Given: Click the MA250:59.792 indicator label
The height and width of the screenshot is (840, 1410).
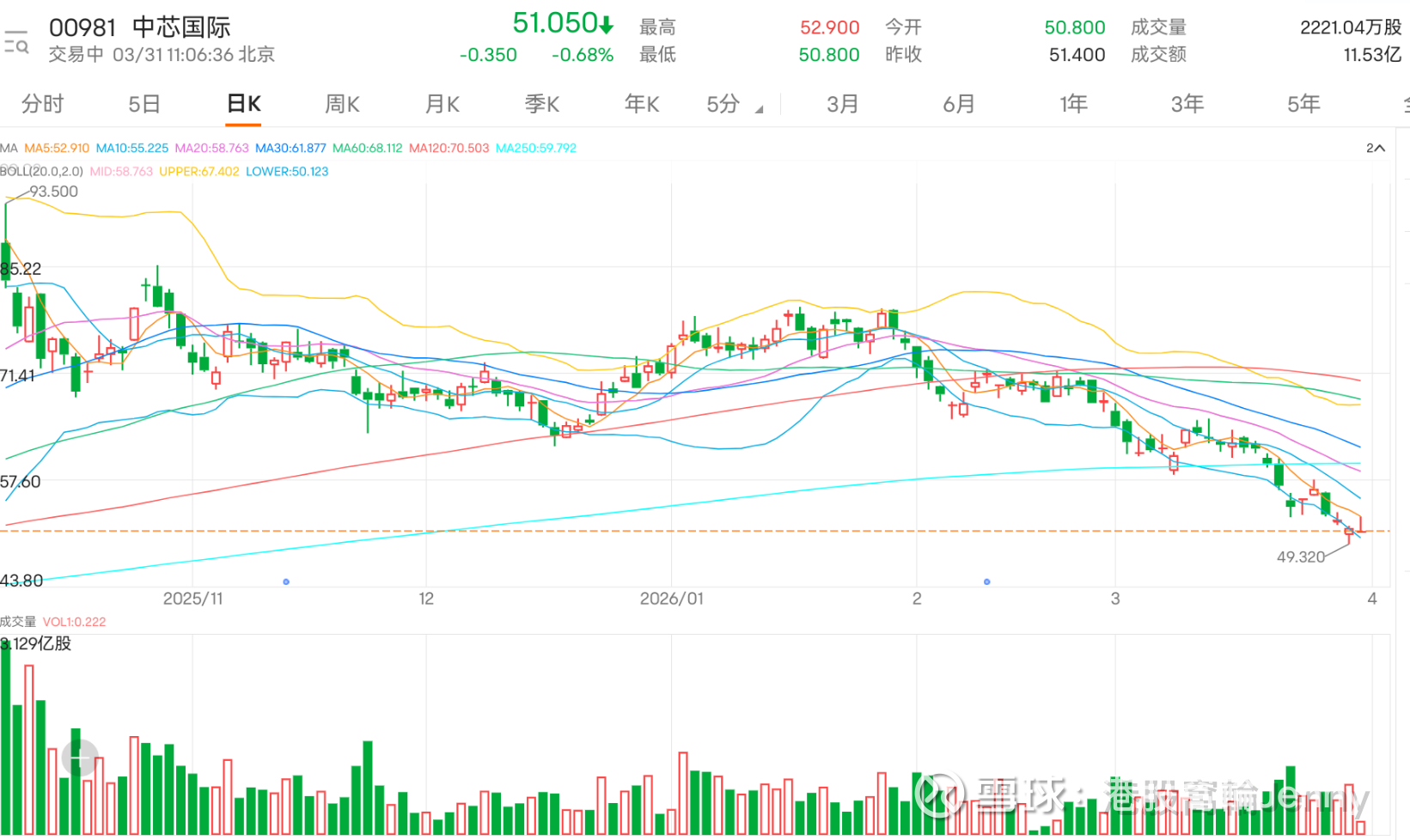Looking at the screenshot, I should (536, 148).
